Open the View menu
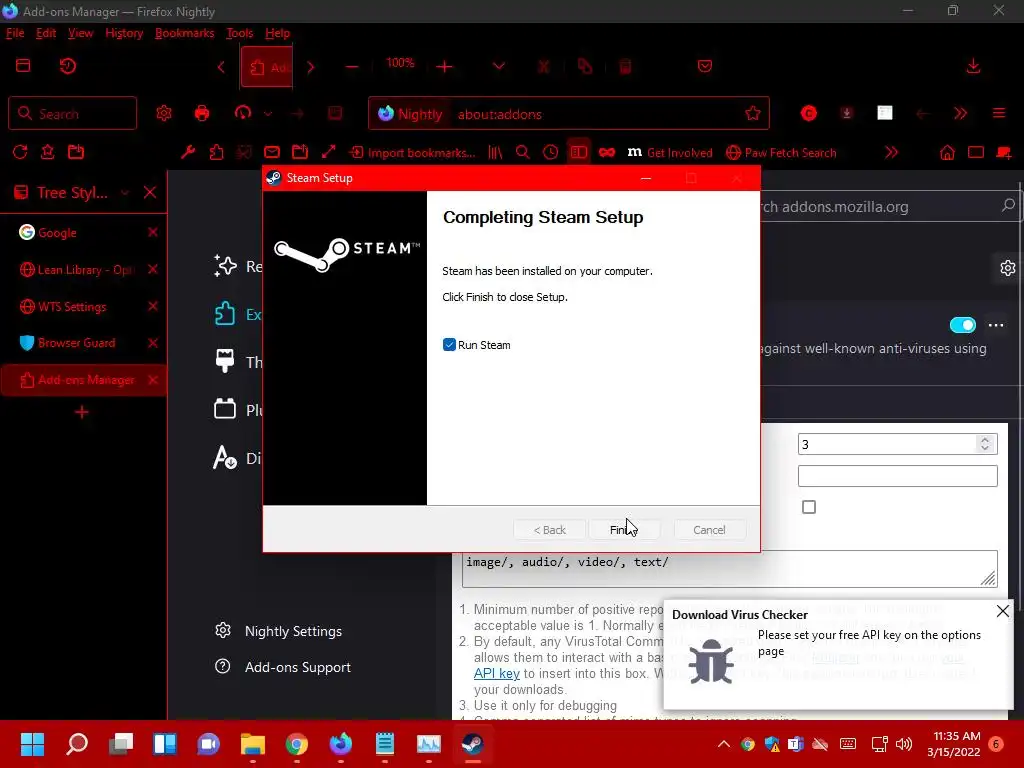This screenshot has height=768, width=1024. (80, 33)
